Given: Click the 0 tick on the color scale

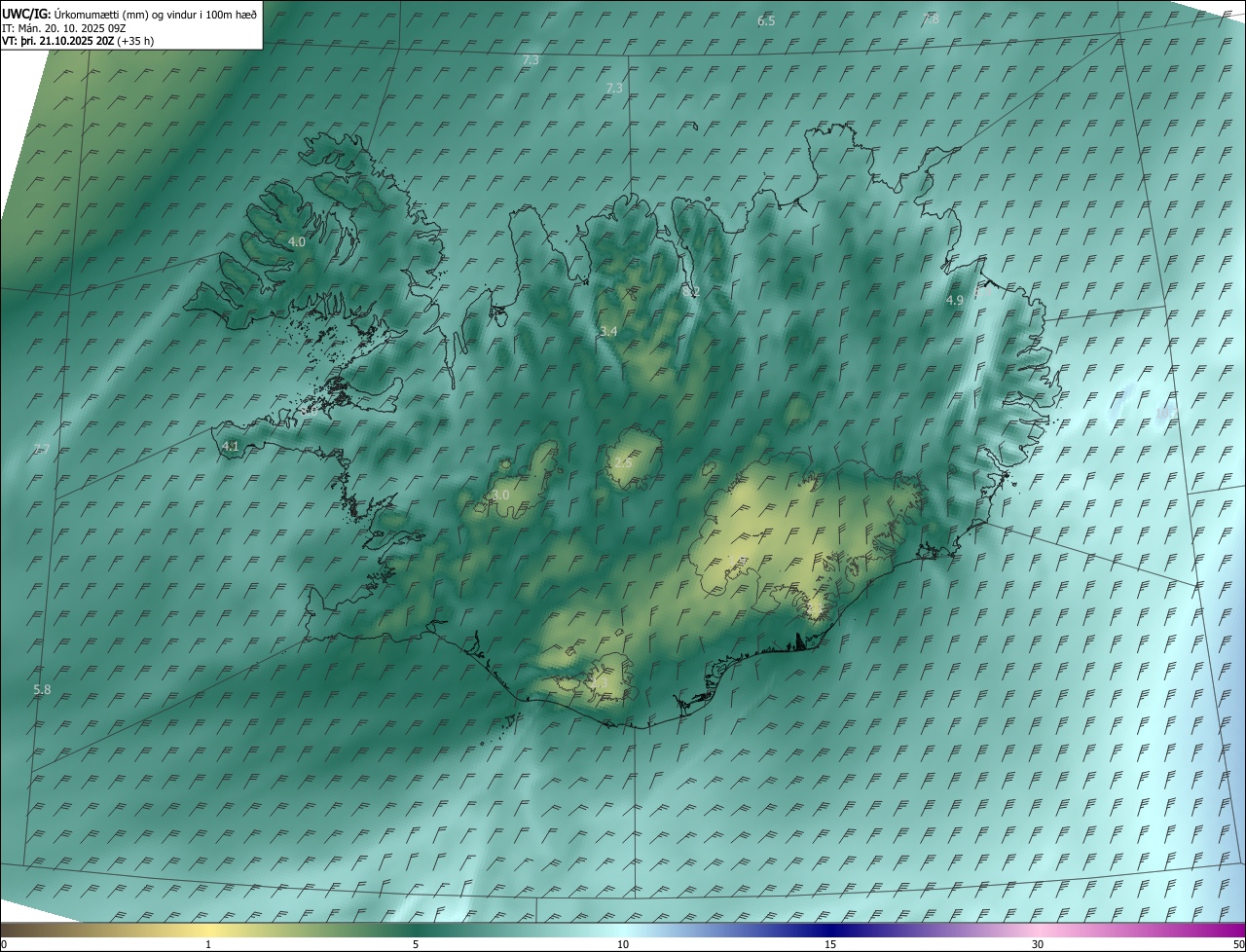Looking at the screenshot, I should pyautogui.click(x=4, y=945).
